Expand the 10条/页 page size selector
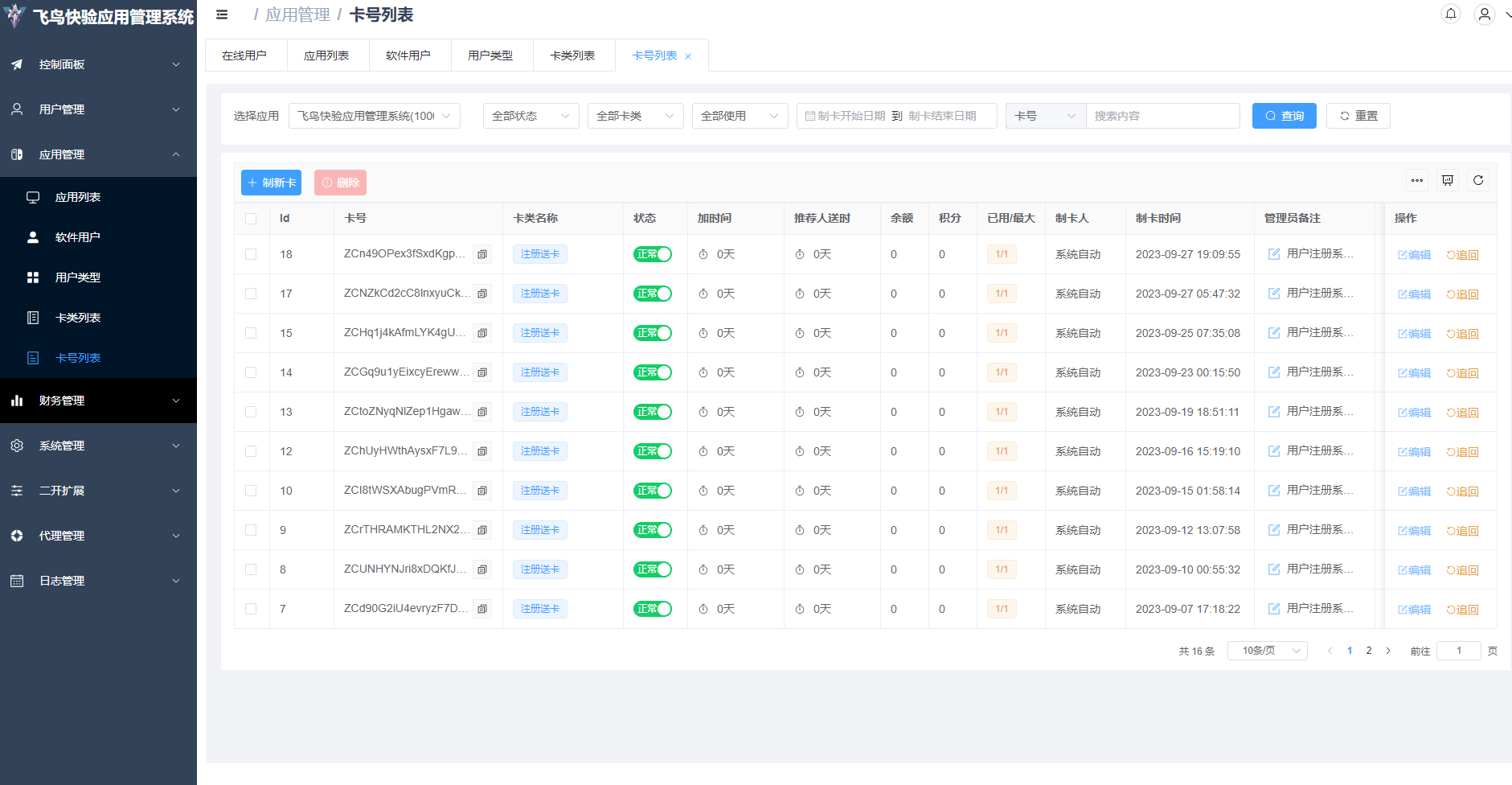Image resolution: width=1512 pixels, height=785 pixels. pyautogui.click(x=1267, y=651)
